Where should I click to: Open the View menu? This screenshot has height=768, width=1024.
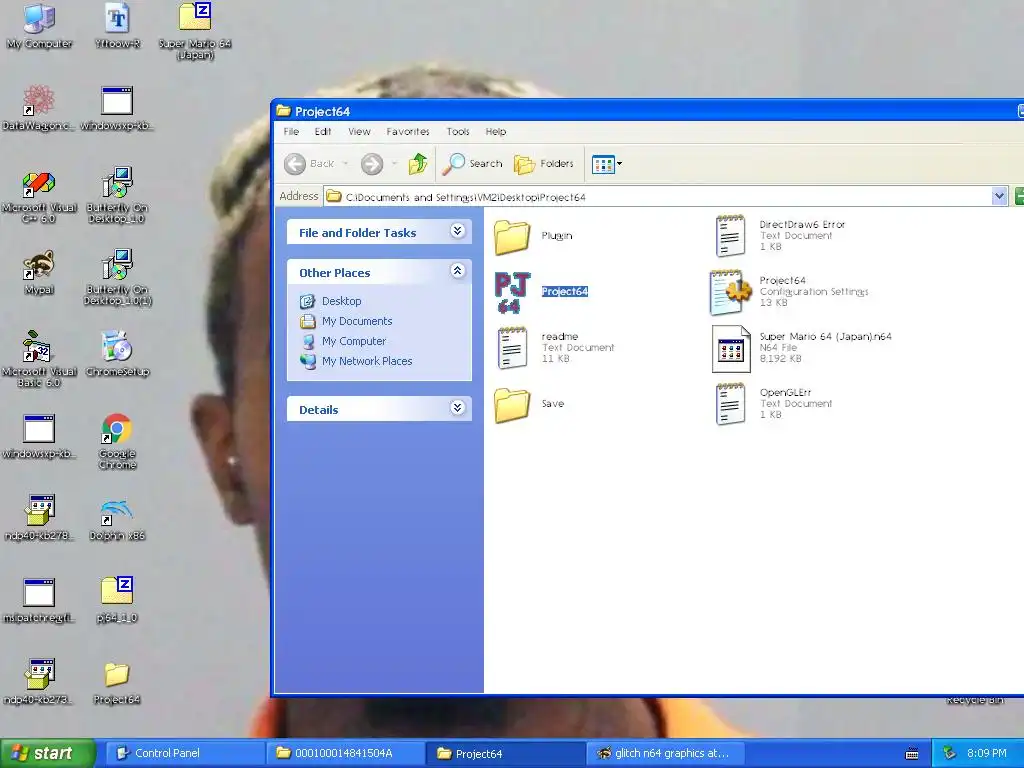359,131
